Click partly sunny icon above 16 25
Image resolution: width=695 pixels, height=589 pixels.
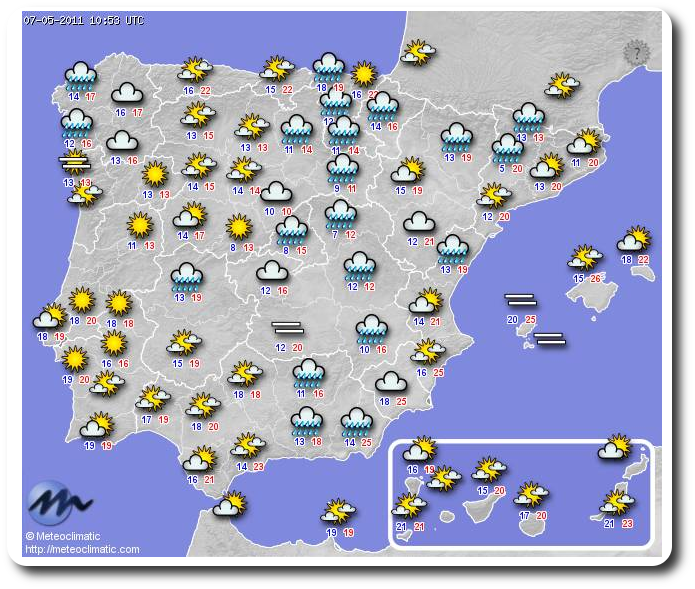click(x=428, y=351)
